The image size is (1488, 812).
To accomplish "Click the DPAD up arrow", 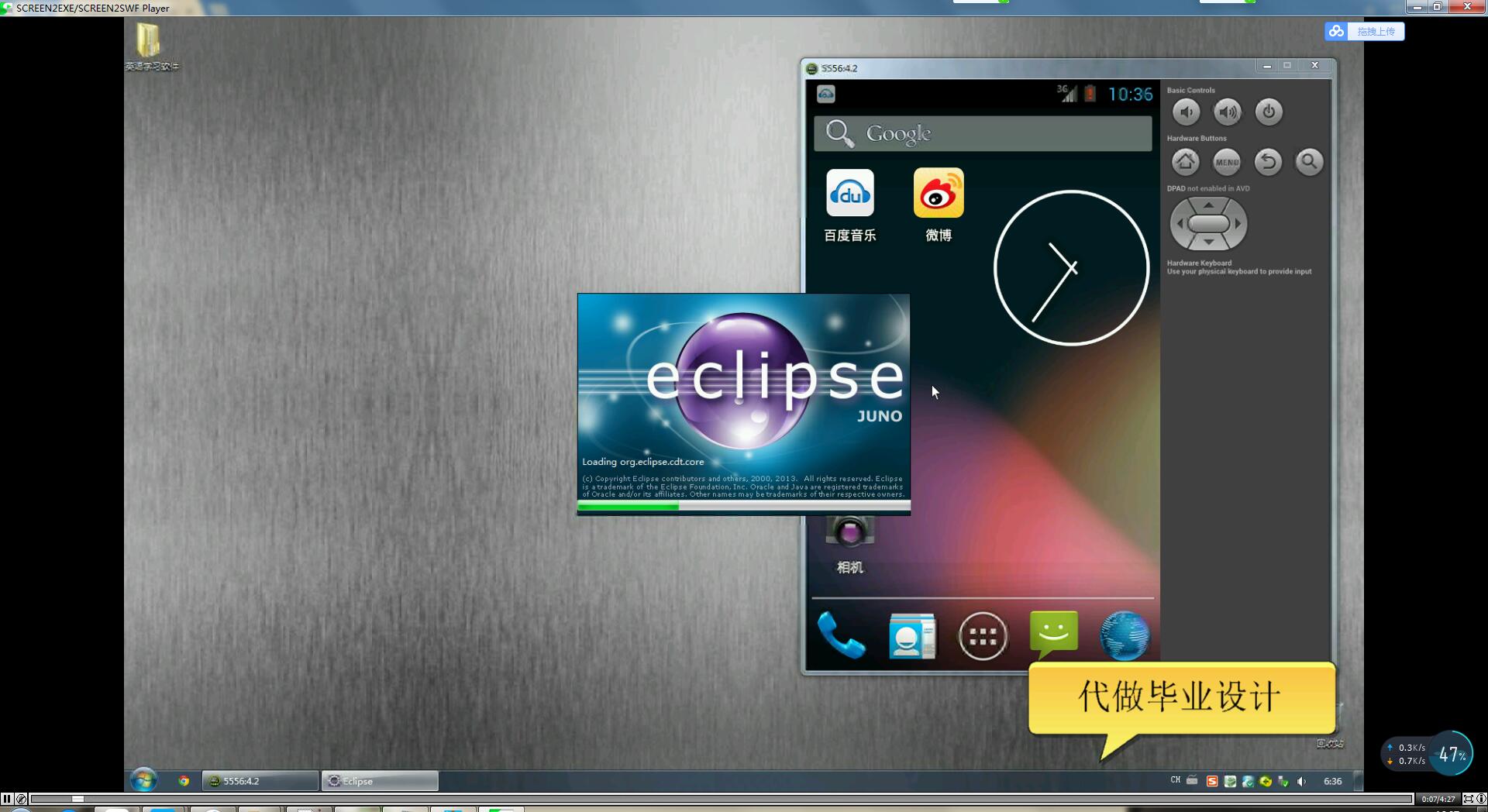I will click(x=1208, y=205).
